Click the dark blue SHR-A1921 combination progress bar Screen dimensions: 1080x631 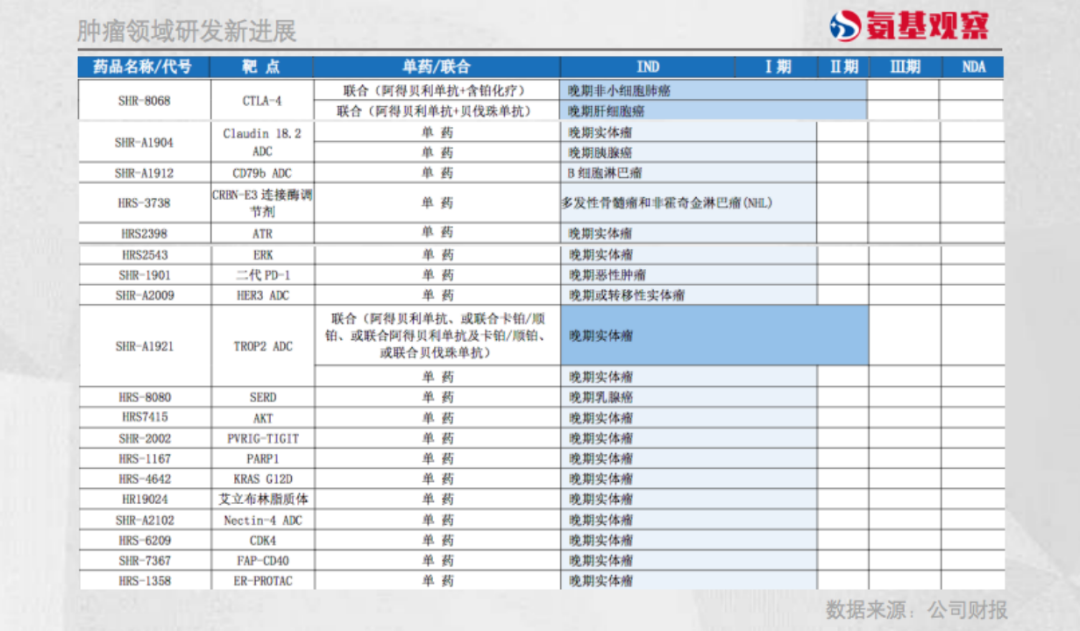713,336
